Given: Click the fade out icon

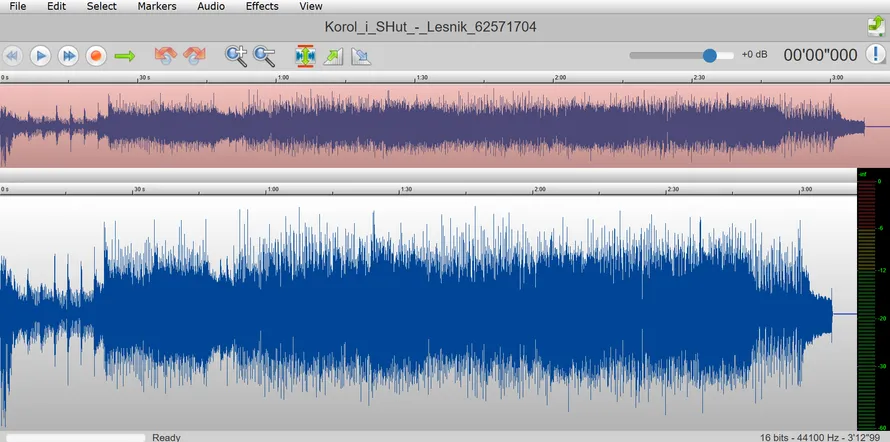Looking at the screenshot, I should click(x=361, y=56).
